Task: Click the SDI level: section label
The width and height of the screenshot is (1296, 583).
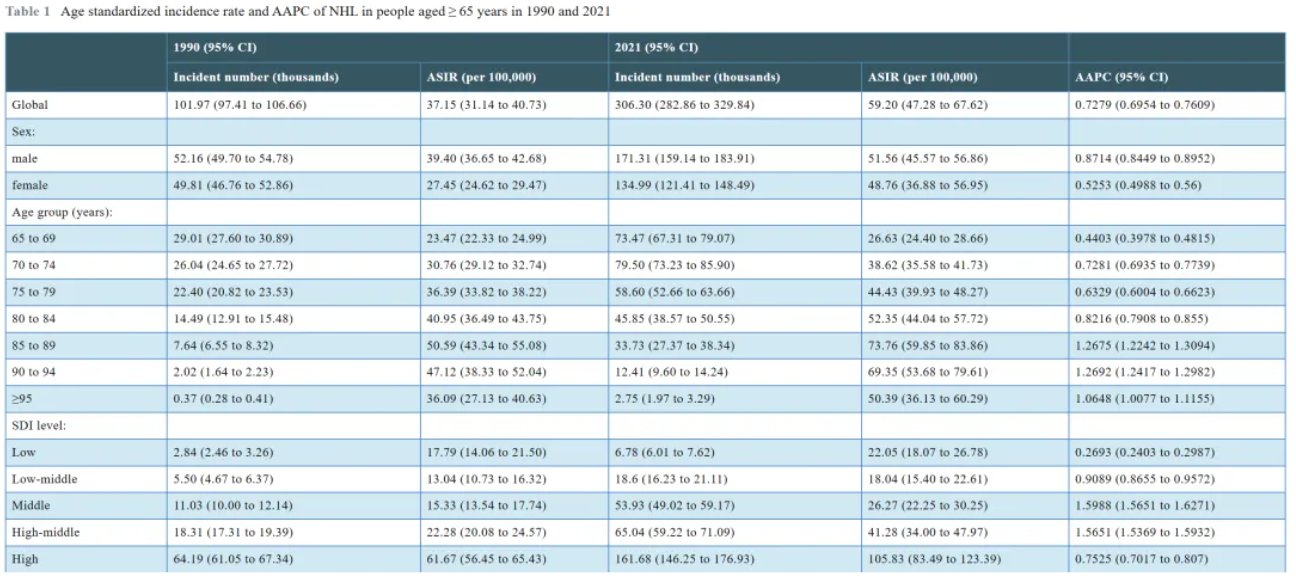Action: pyautogui.click(x=38, y=426)
